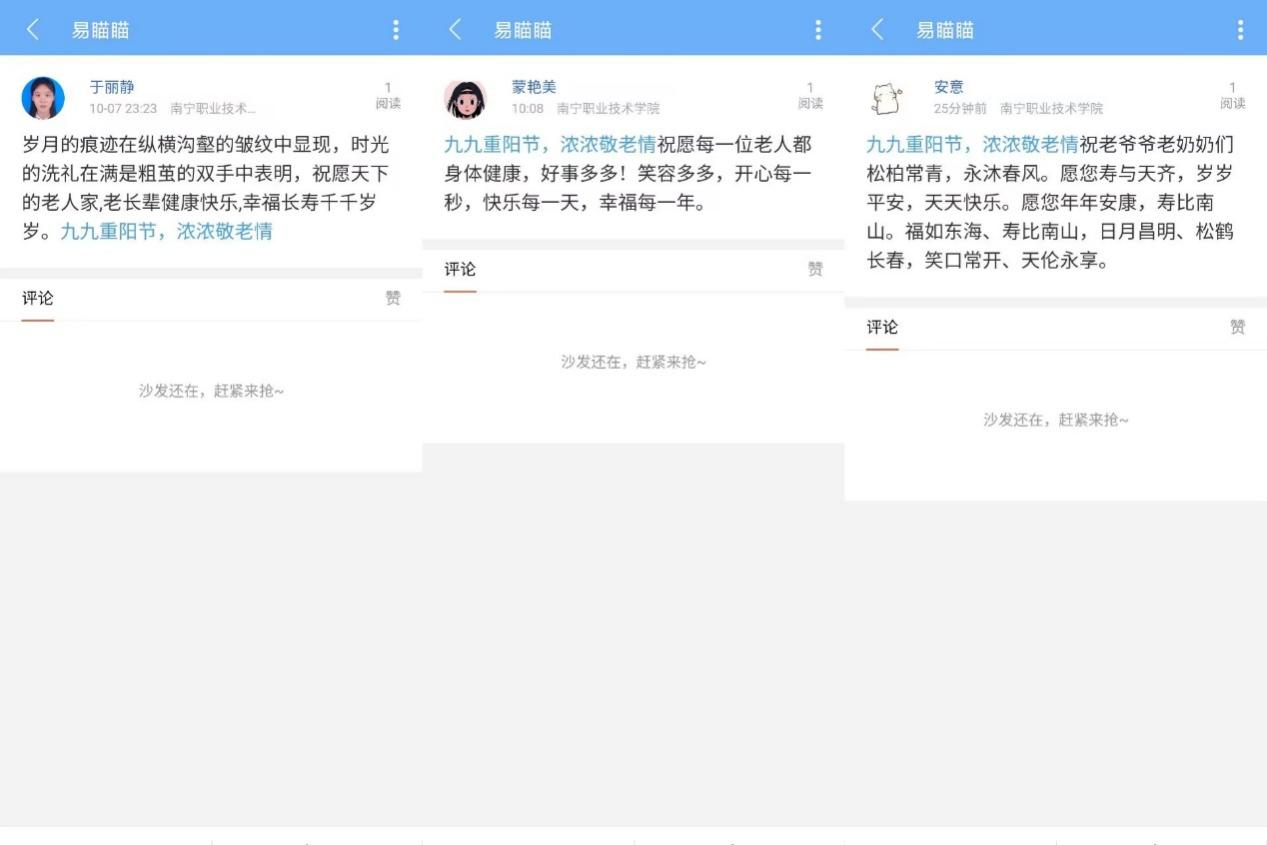Tap back arrow in the right post screen
The width and height of the screenshot is (1267, 845).
877,30
